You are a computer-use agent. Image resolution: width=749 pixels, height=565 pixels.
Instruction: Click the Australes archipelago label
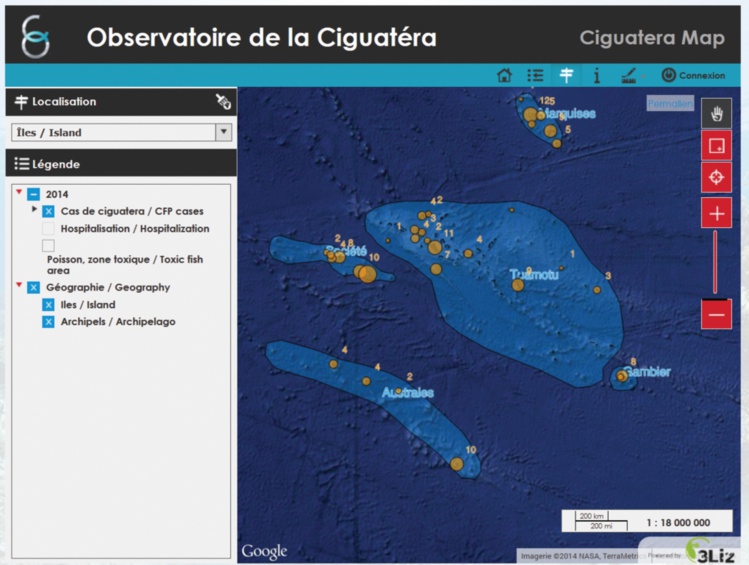click(x=408, y=393)
